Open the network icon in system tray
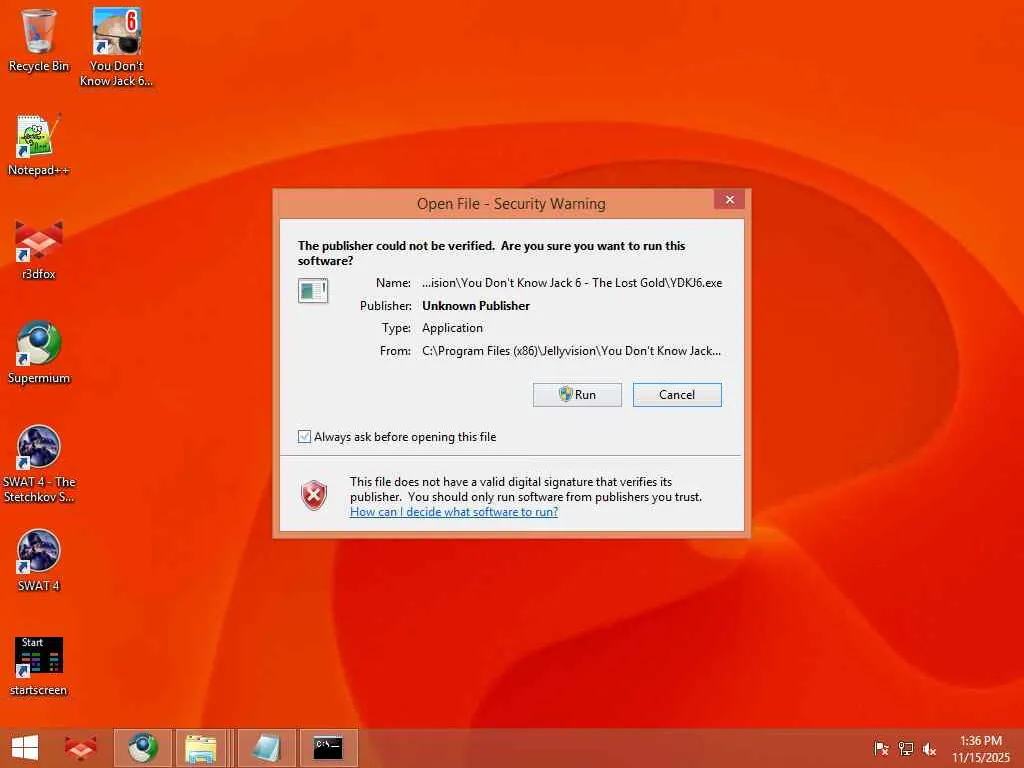Image resolution: width=1024 pixels, height=768 pixels. (x=906, y=748)
